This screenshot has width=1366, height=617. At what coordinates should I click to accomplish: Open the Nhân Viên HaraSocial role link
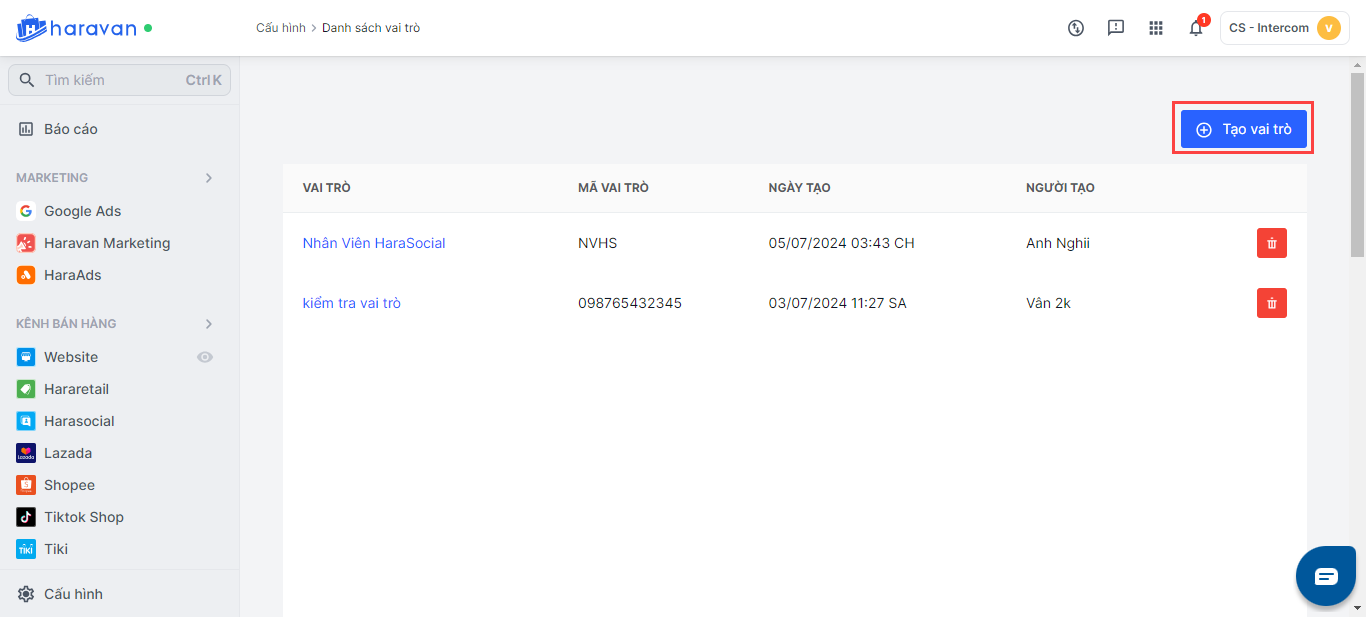(374, 243)
